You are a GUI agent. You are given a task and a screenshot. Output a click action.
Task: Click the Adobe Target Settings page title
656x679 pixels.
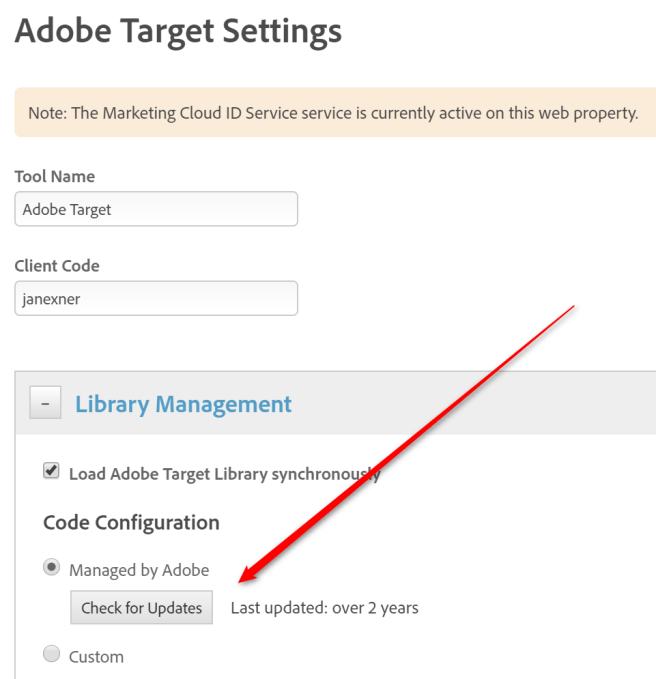click(x=178, y=31)
